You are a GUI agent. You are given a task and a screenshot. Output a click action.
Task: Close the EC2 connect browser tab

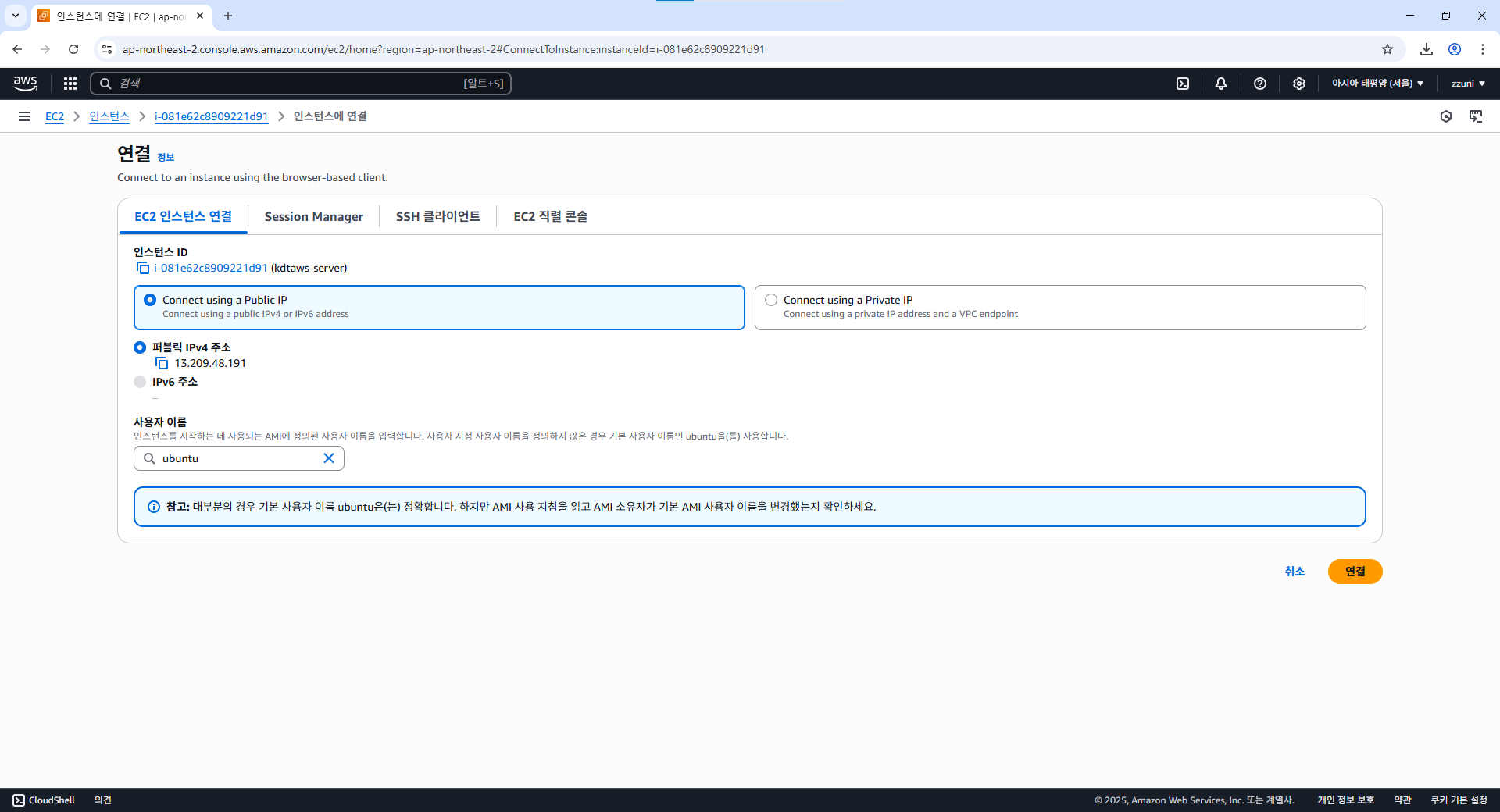(200, 16)
